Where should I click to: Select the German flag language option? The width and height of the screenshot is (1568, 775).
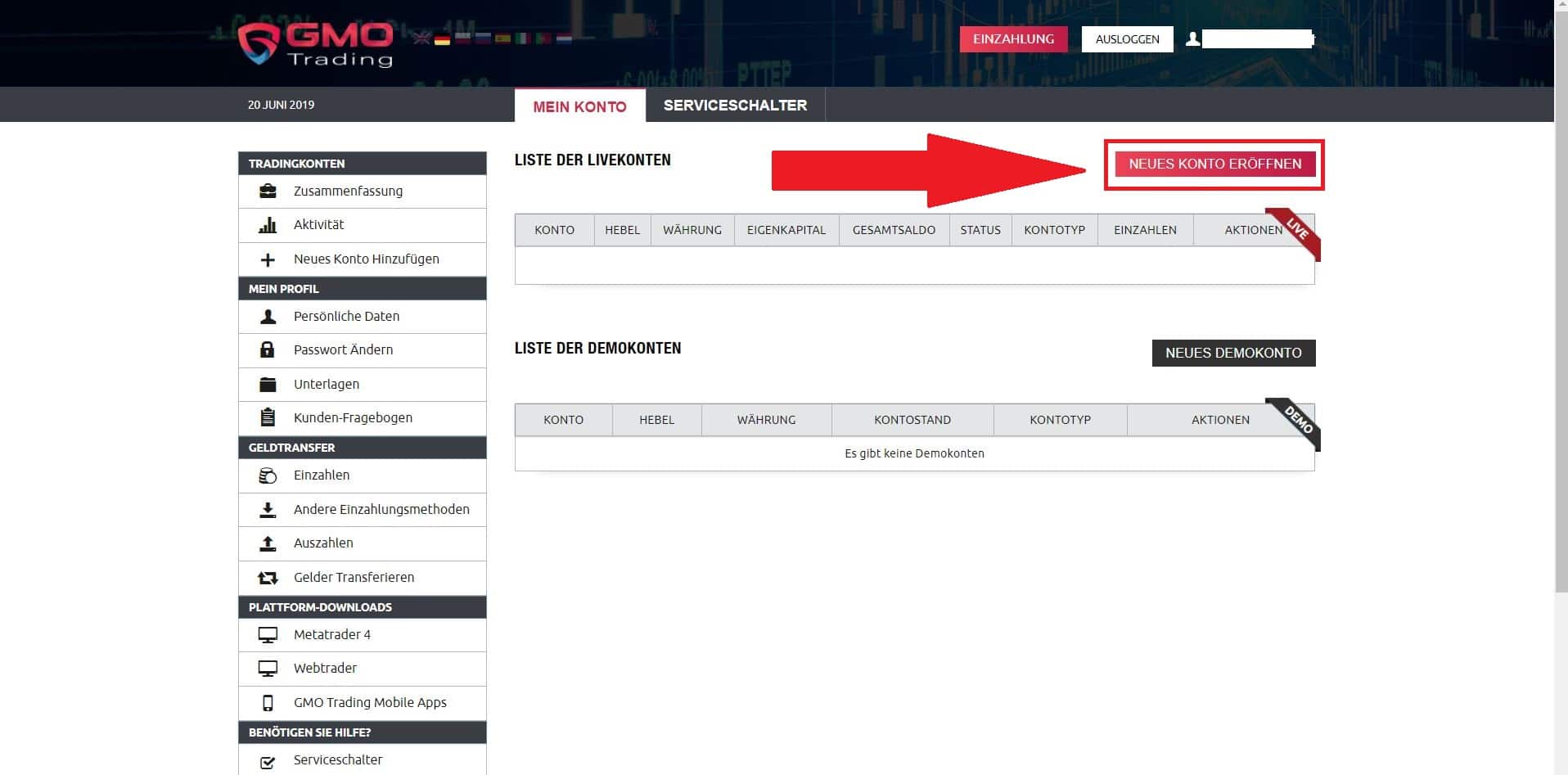click(442, 38)
